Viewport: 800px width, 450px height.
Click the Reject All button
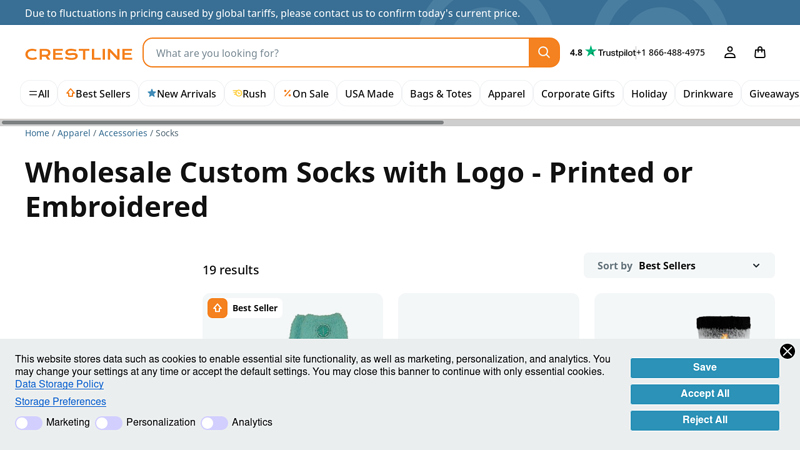(x=705, y=420)
